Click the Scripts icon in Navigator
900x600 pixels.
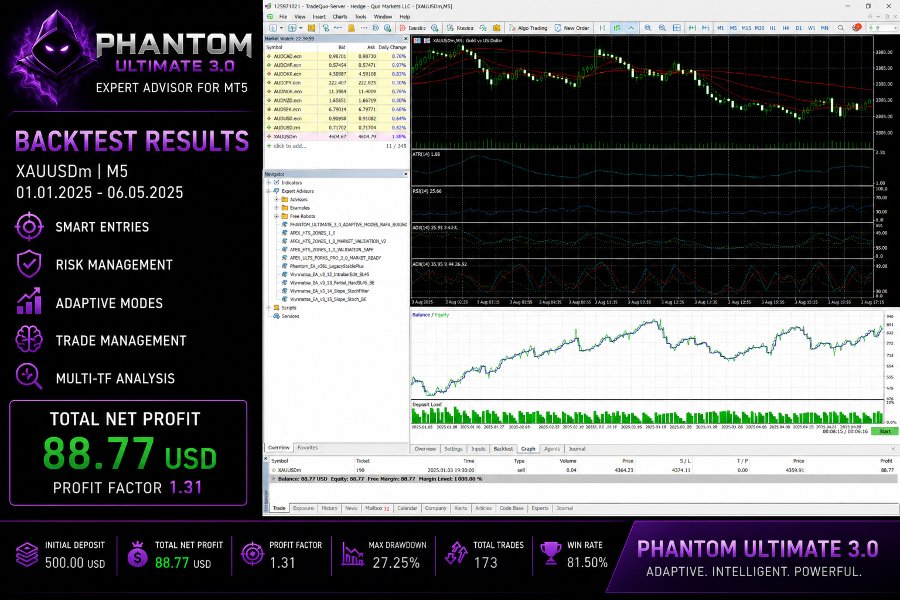click(x=276, y=308)
